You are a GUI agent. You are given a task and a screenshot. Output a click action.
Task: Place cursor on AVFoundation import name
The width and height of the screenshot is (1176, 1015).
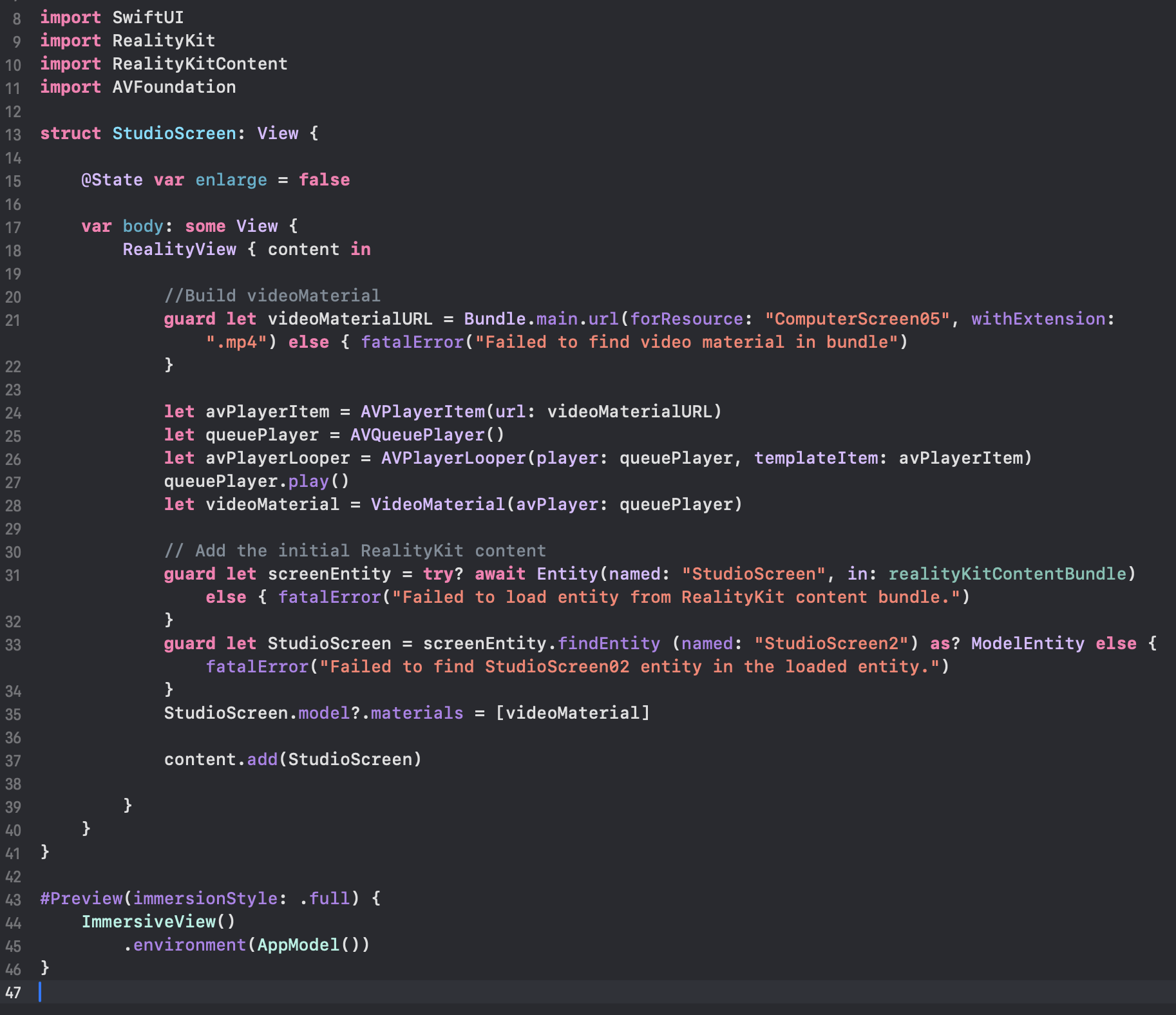174,87
